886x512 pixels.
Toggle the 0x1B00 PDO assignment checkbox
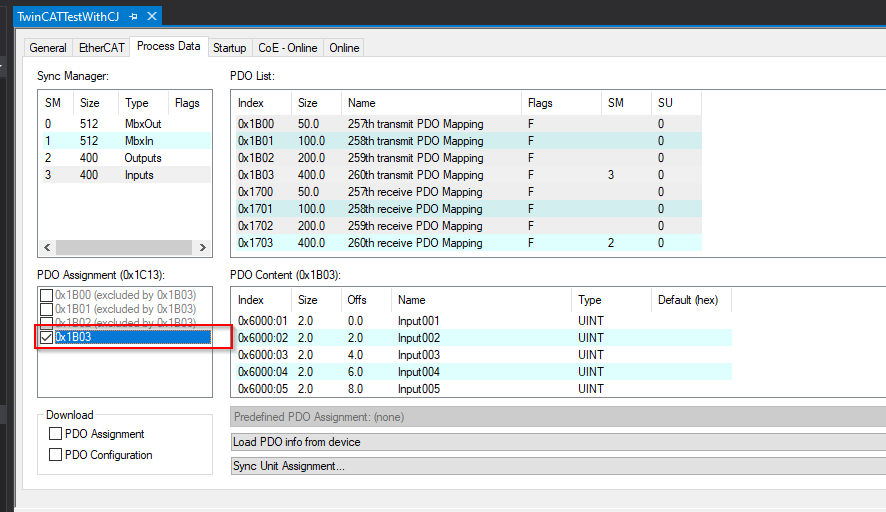tap(46, 295)
